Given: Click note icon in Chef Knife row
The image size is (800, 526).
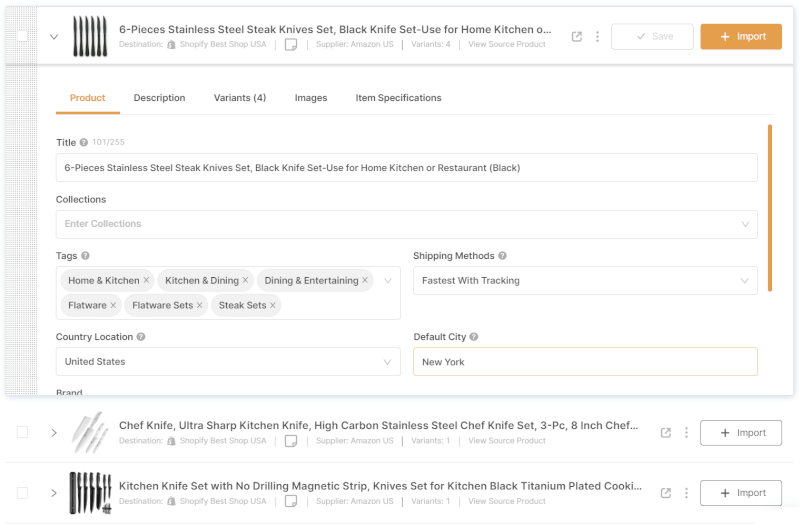Looking at the screenshot, I should click(x=291, y=441).
